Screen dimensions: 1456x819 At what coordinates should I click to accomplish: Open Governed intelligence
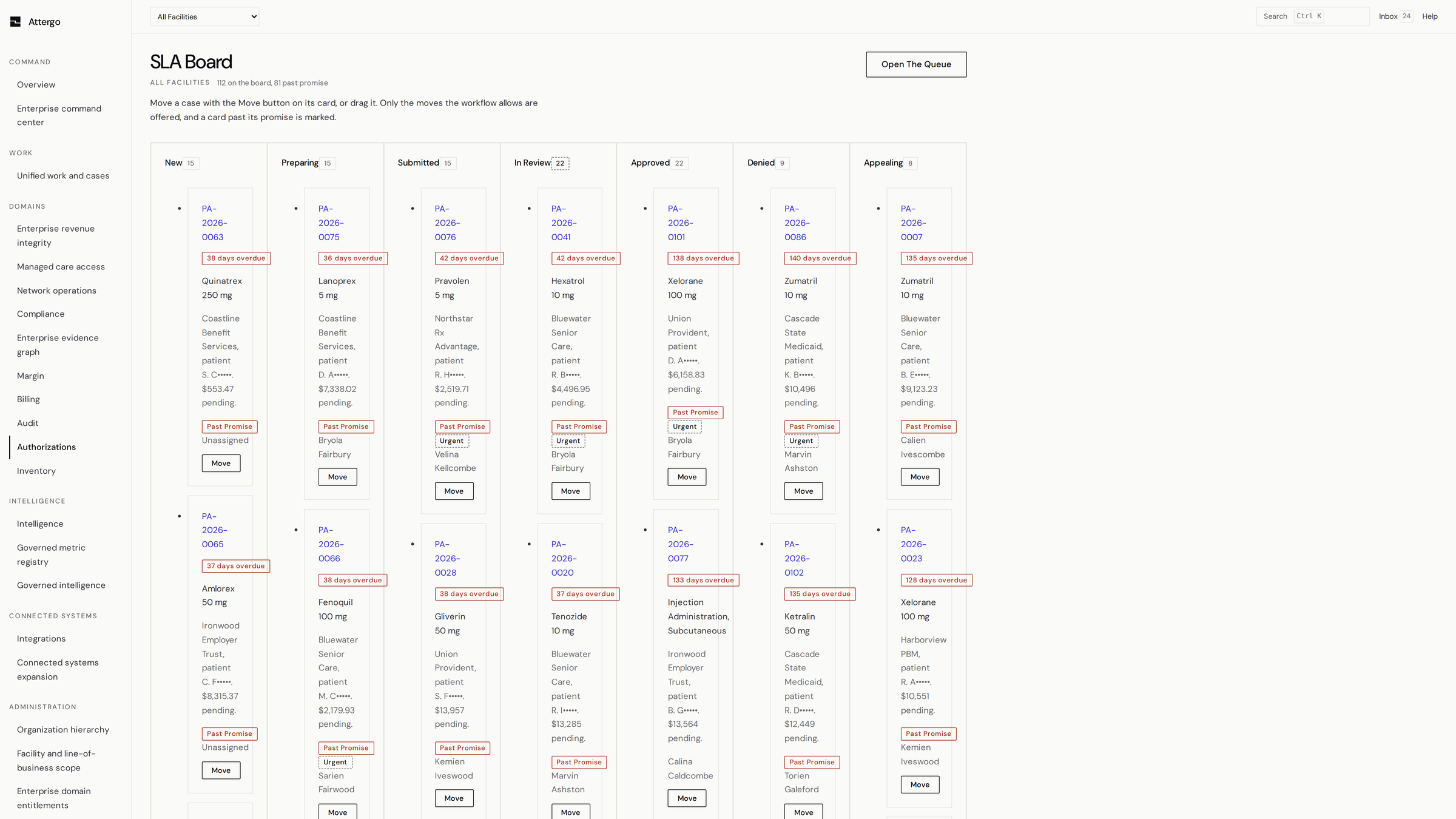pos(61,585)
